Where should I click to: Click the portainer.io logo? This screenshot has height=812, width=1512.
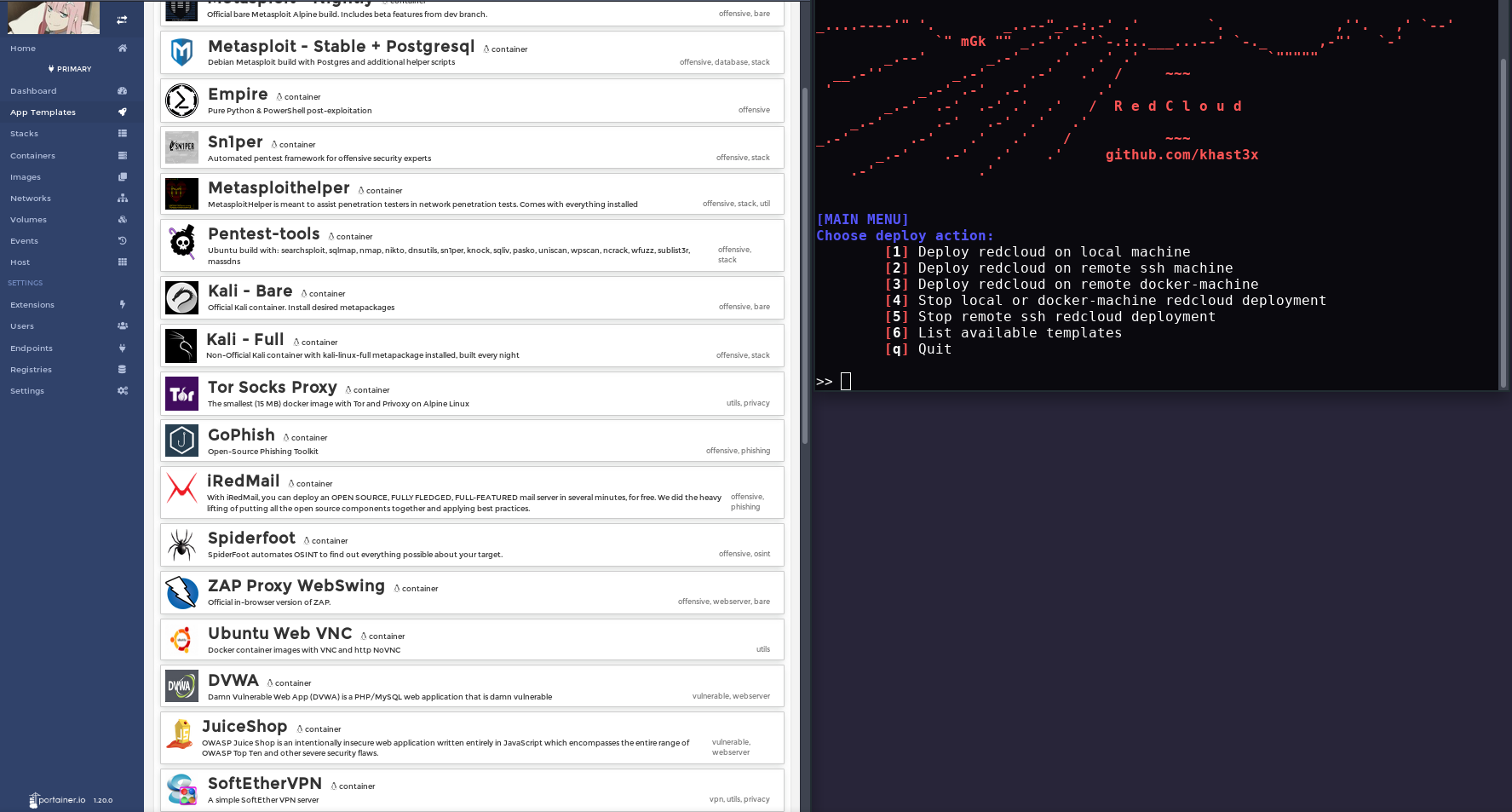pyautogui.click(x=57, y=800)
